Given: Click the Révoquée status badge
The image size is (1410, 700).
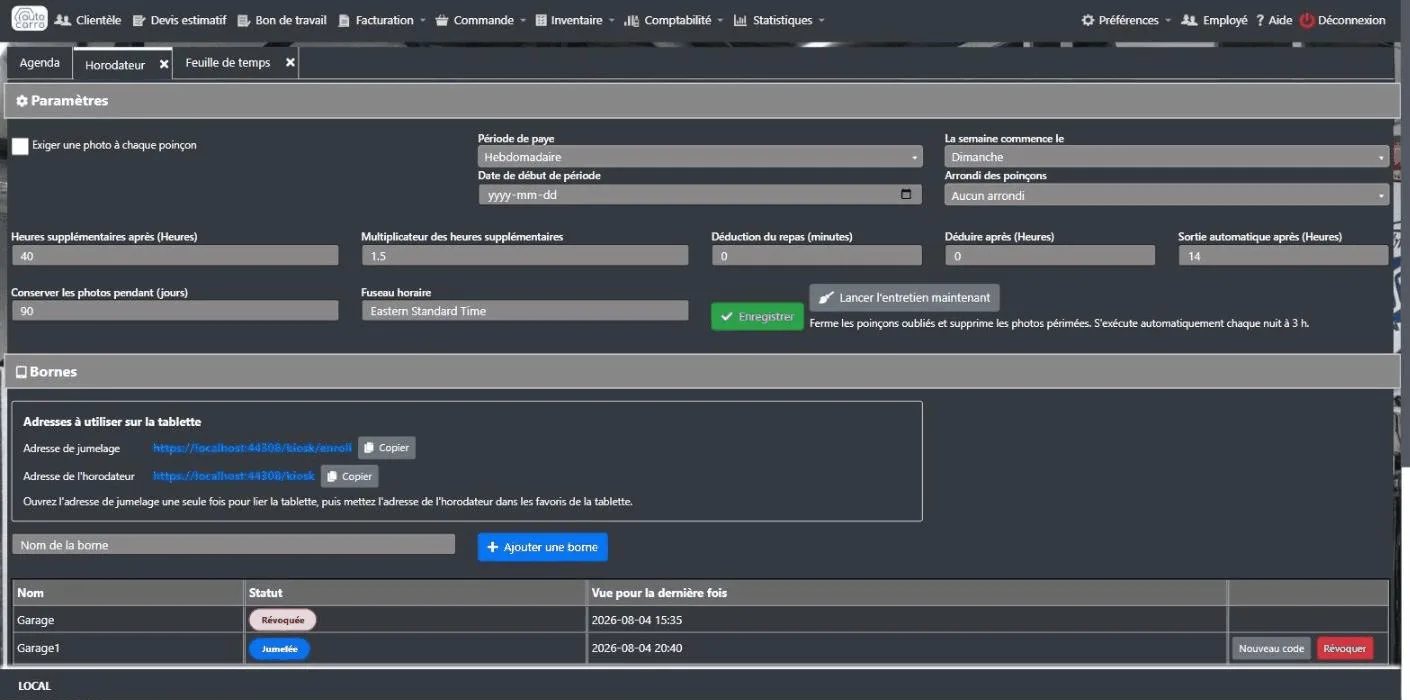Looking at the screenshot, I should [x=283, y=620].
